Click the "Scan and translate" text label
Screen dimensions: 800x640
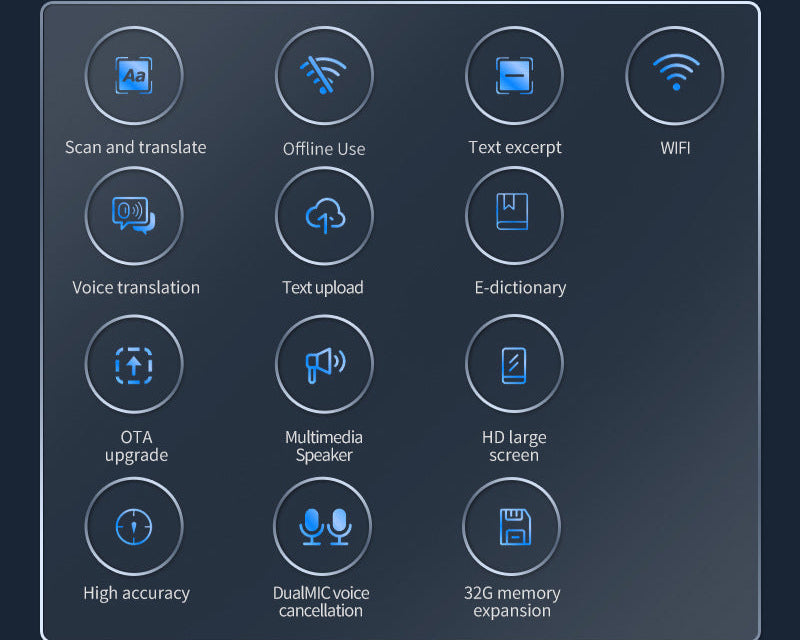click(136, 148)
